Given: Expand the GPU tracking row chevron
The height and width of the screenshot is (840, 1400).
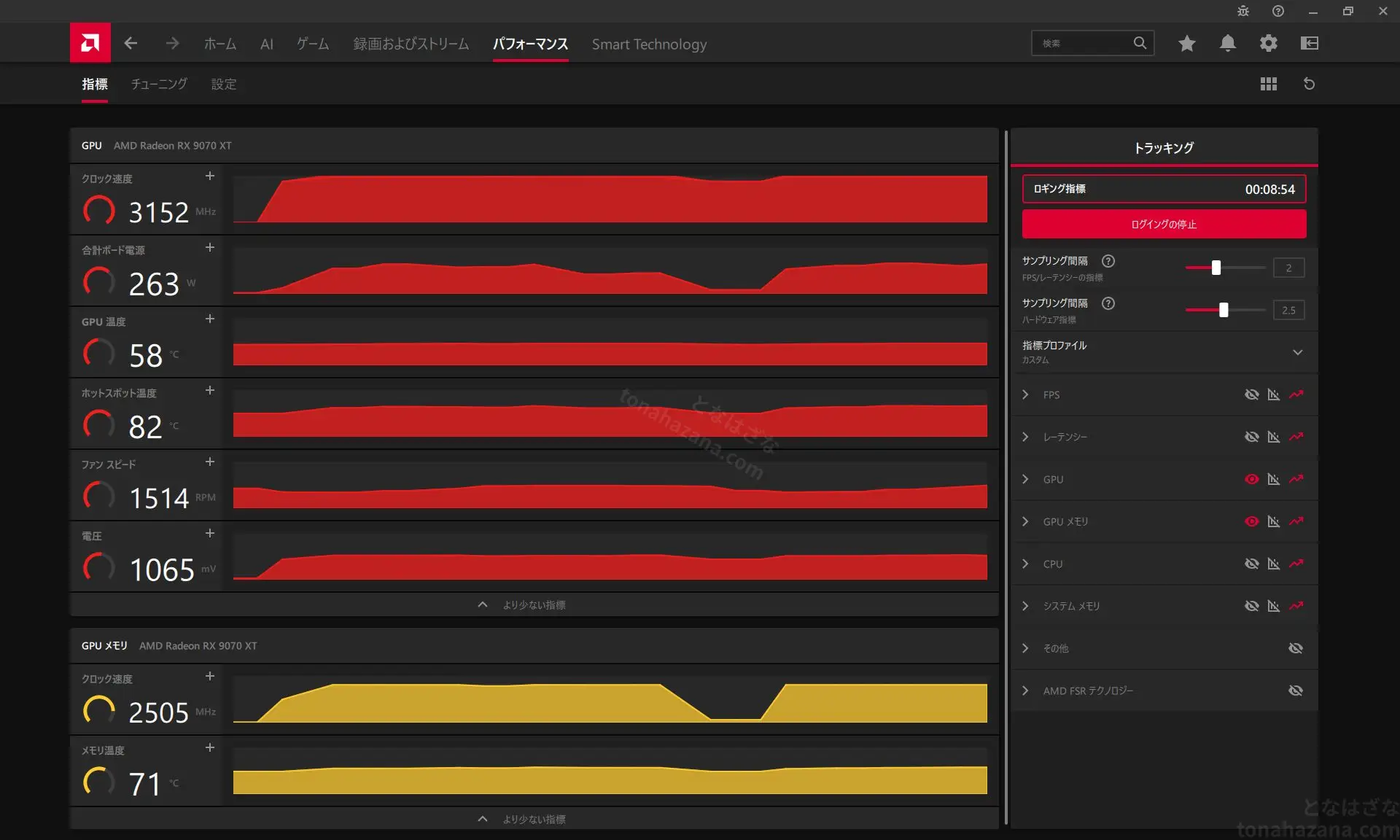Looking at the screenshot, I should (1026, 479).
